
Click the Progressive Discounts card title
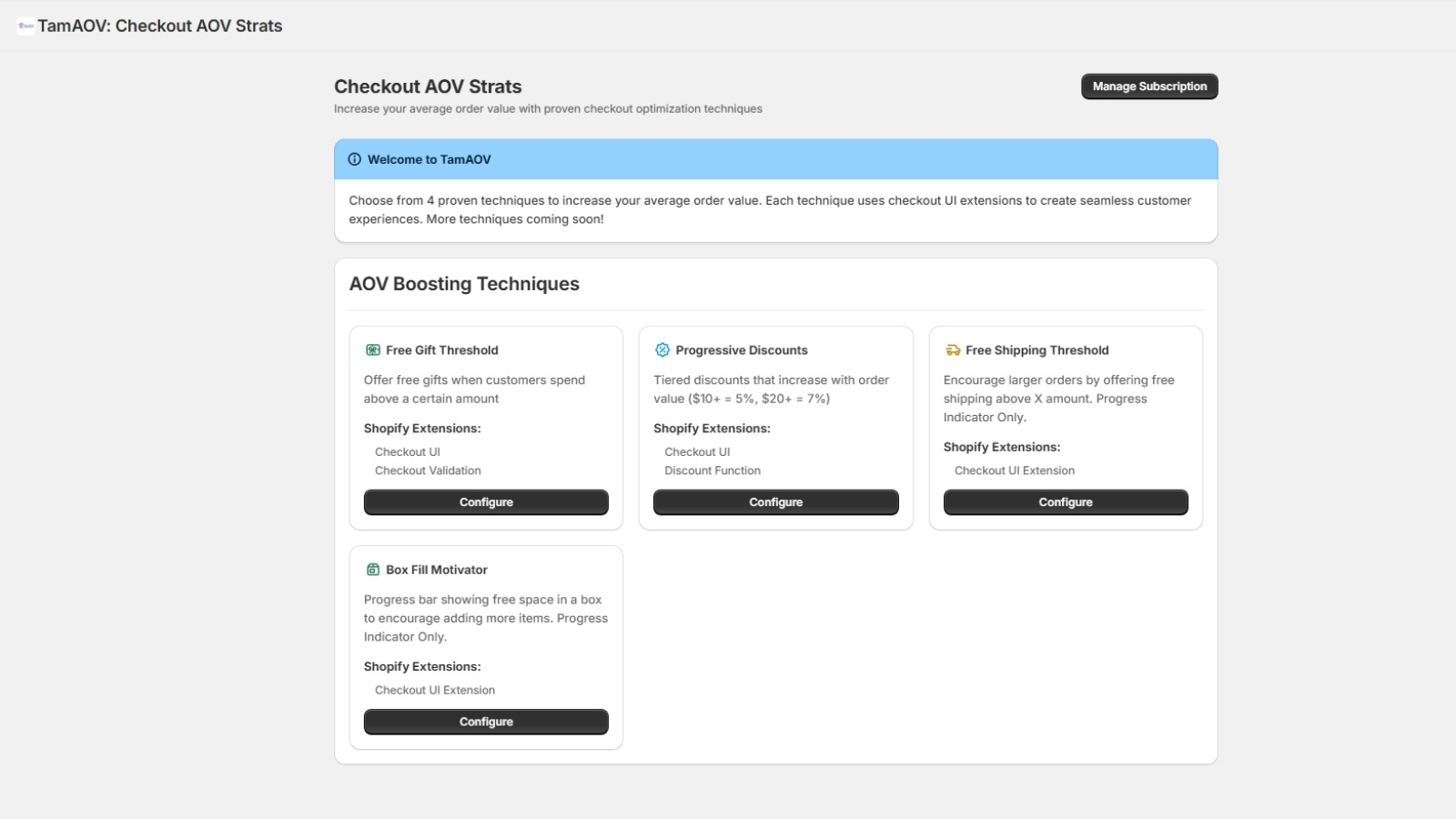pos(742,350)
